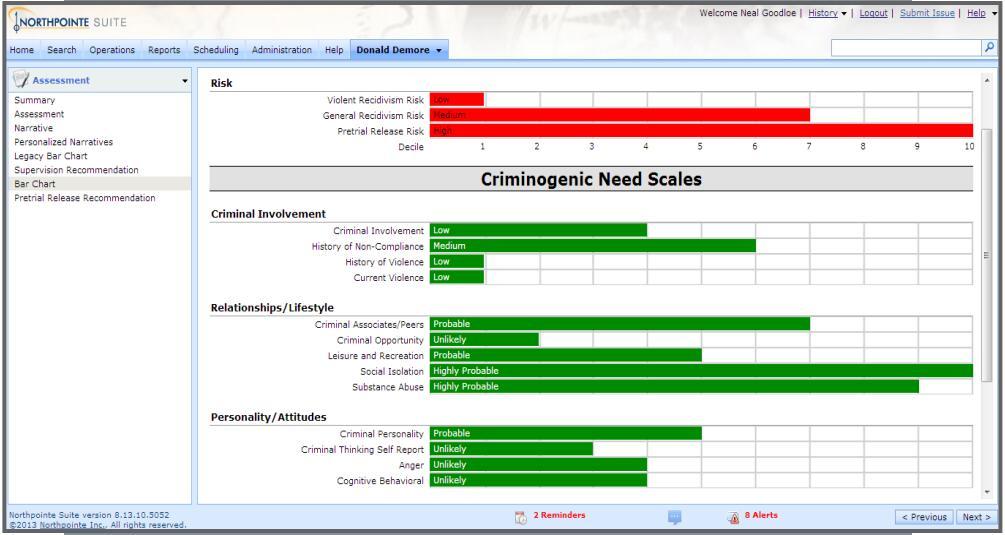Click the Submit Issue link
1005x535 pixels.
(x=927, y=13)
